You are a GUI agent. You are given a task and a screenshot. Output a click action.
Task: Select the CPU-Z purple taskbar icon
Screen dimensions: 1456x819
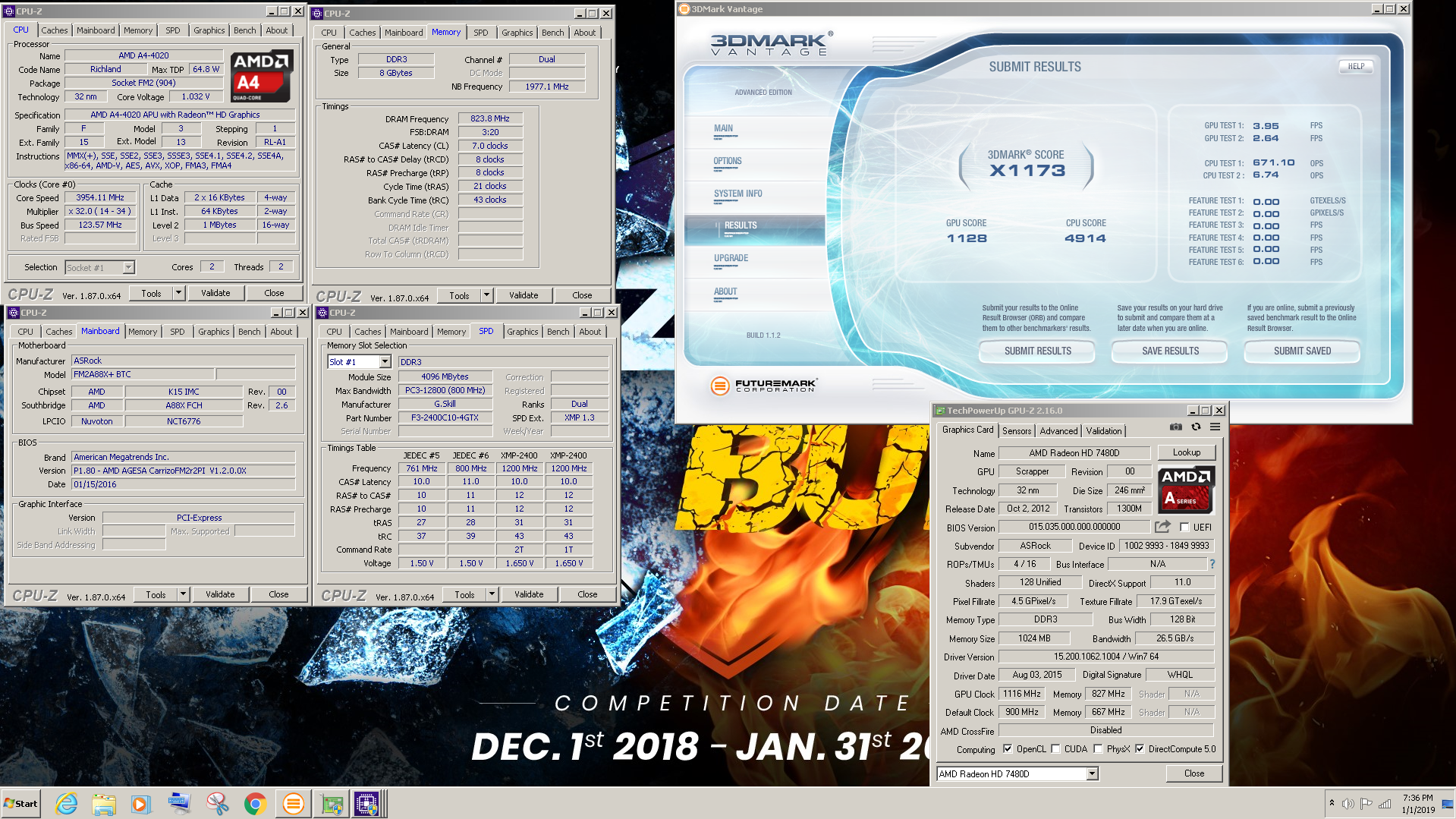point(367,803)
